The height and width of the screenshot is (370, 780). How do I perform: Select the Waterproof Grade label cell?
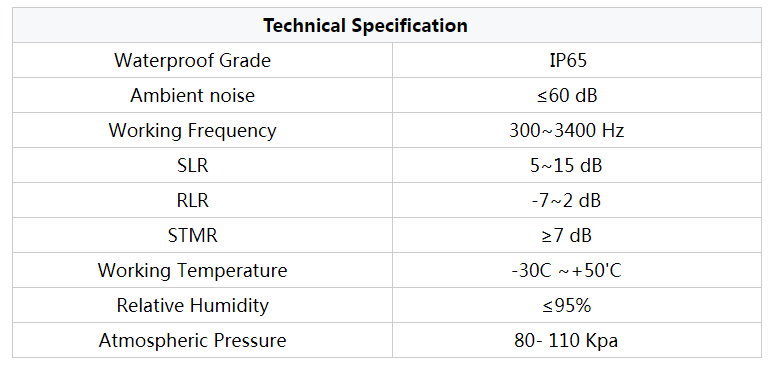point(202,60)
